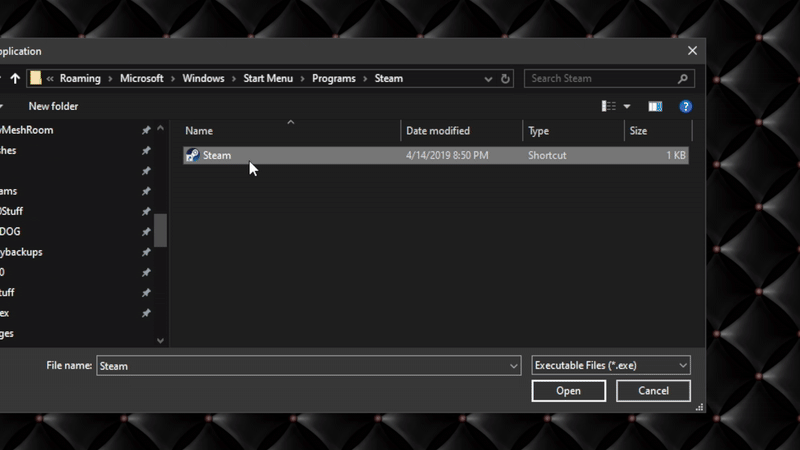Open view options dropdown arrow

627,106
